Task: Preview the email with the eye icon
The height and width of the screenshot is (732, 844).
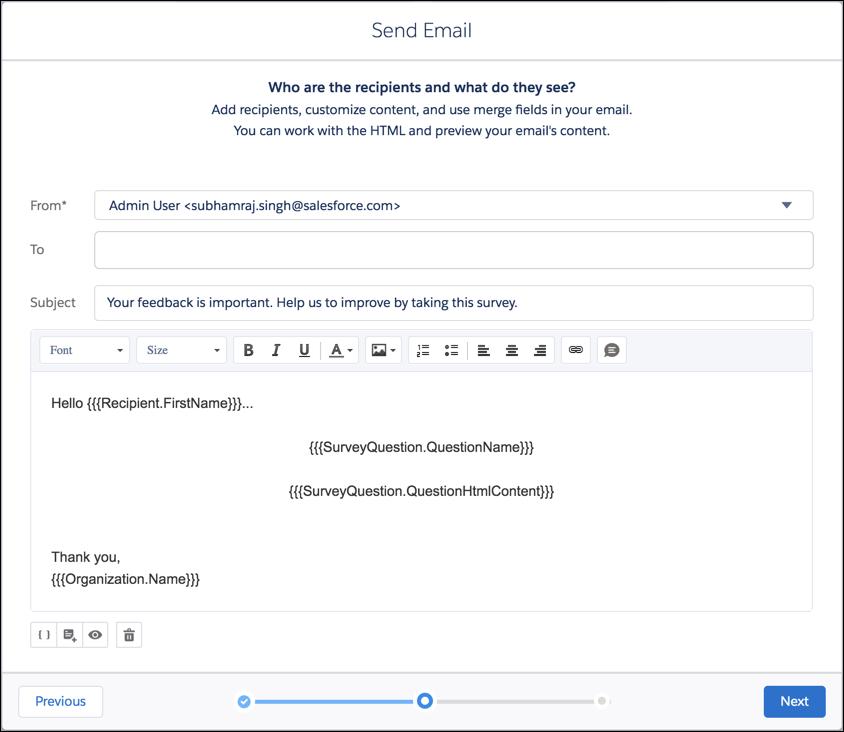Action: [x=95, y=634]
